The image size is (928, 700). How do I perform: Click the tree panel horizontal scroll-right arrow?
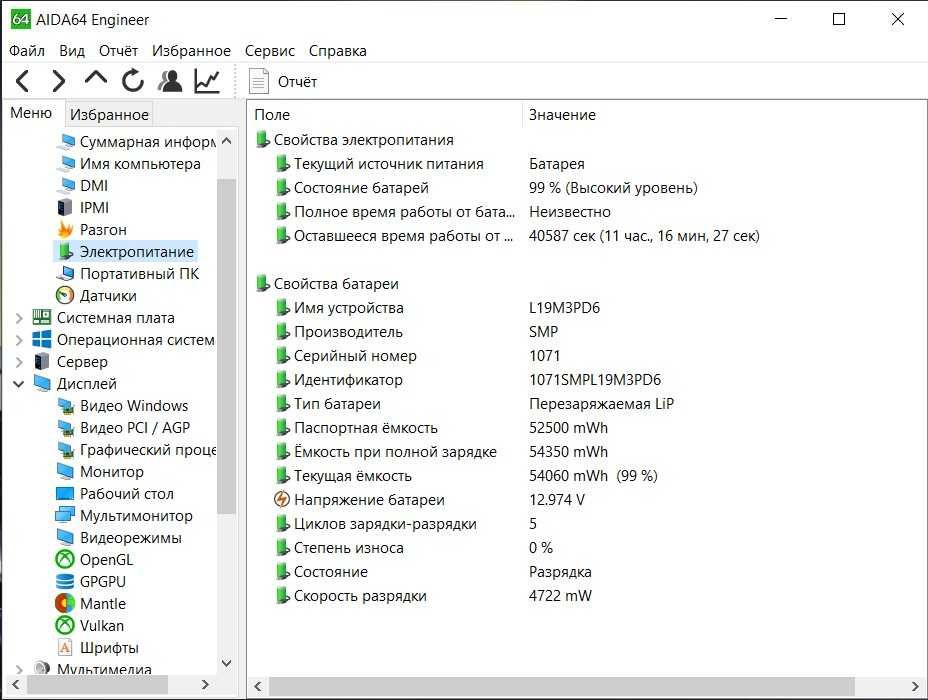point(205,685)
